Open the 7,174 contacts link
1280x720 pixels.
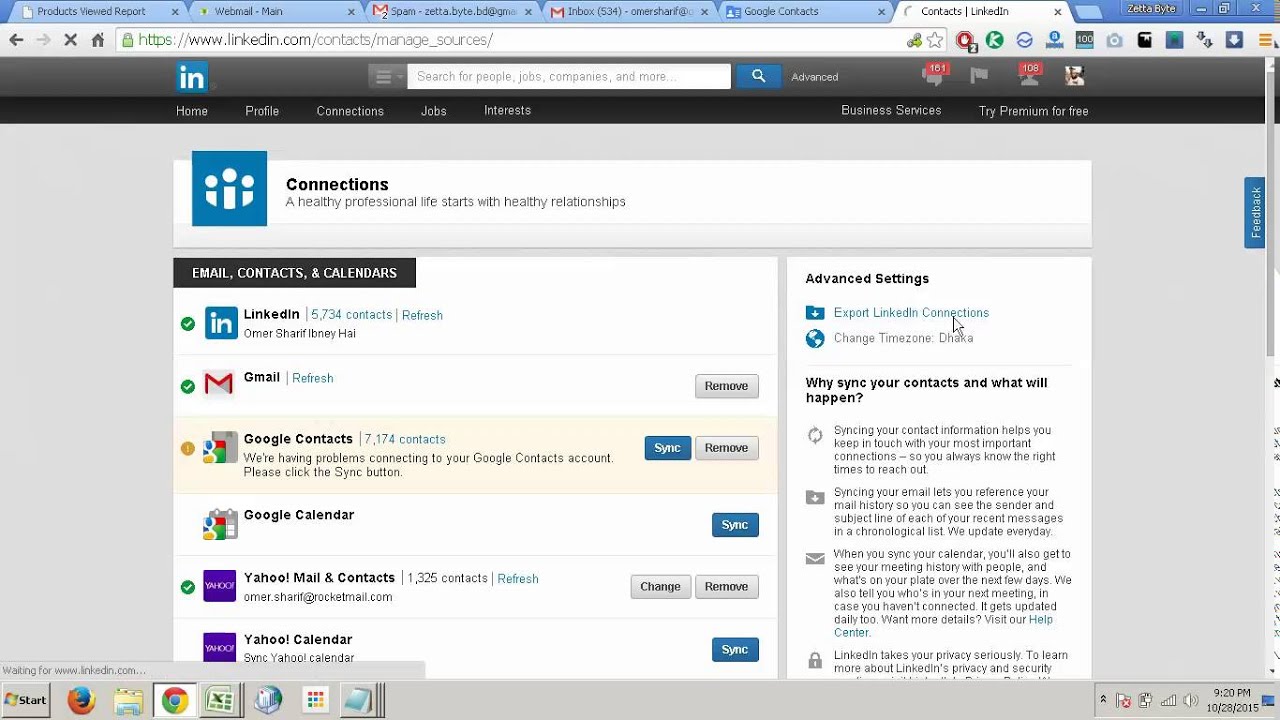tap(405, 439)
